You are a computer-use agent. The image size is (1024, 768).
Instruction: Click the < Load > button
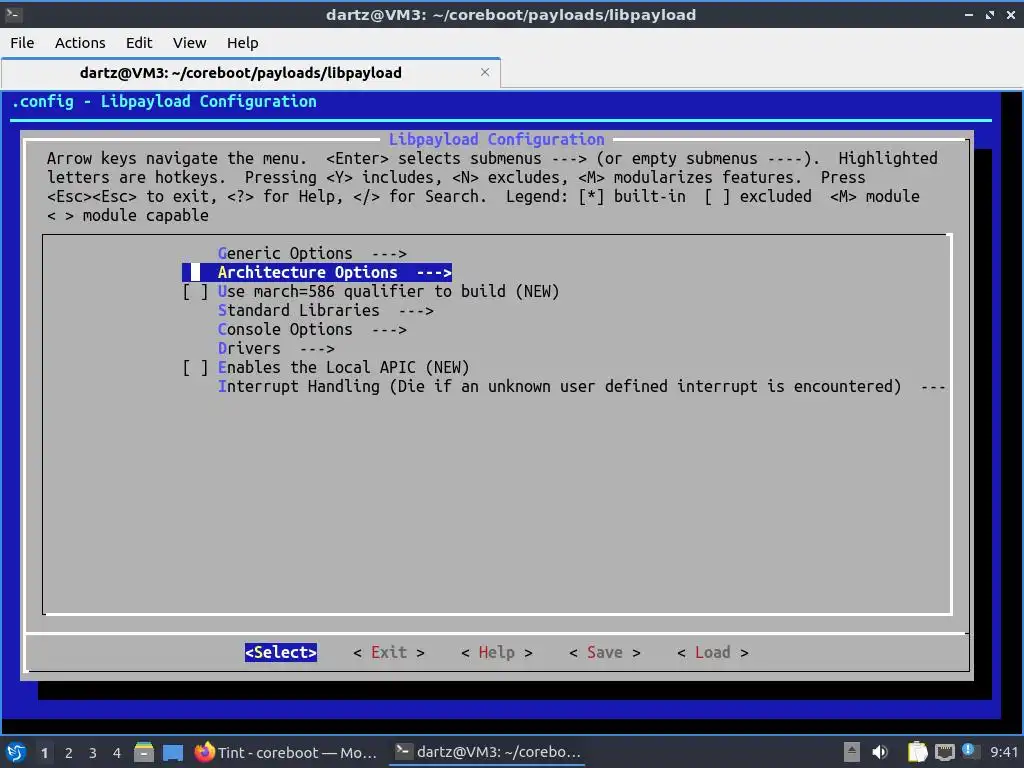click(712, 652)
